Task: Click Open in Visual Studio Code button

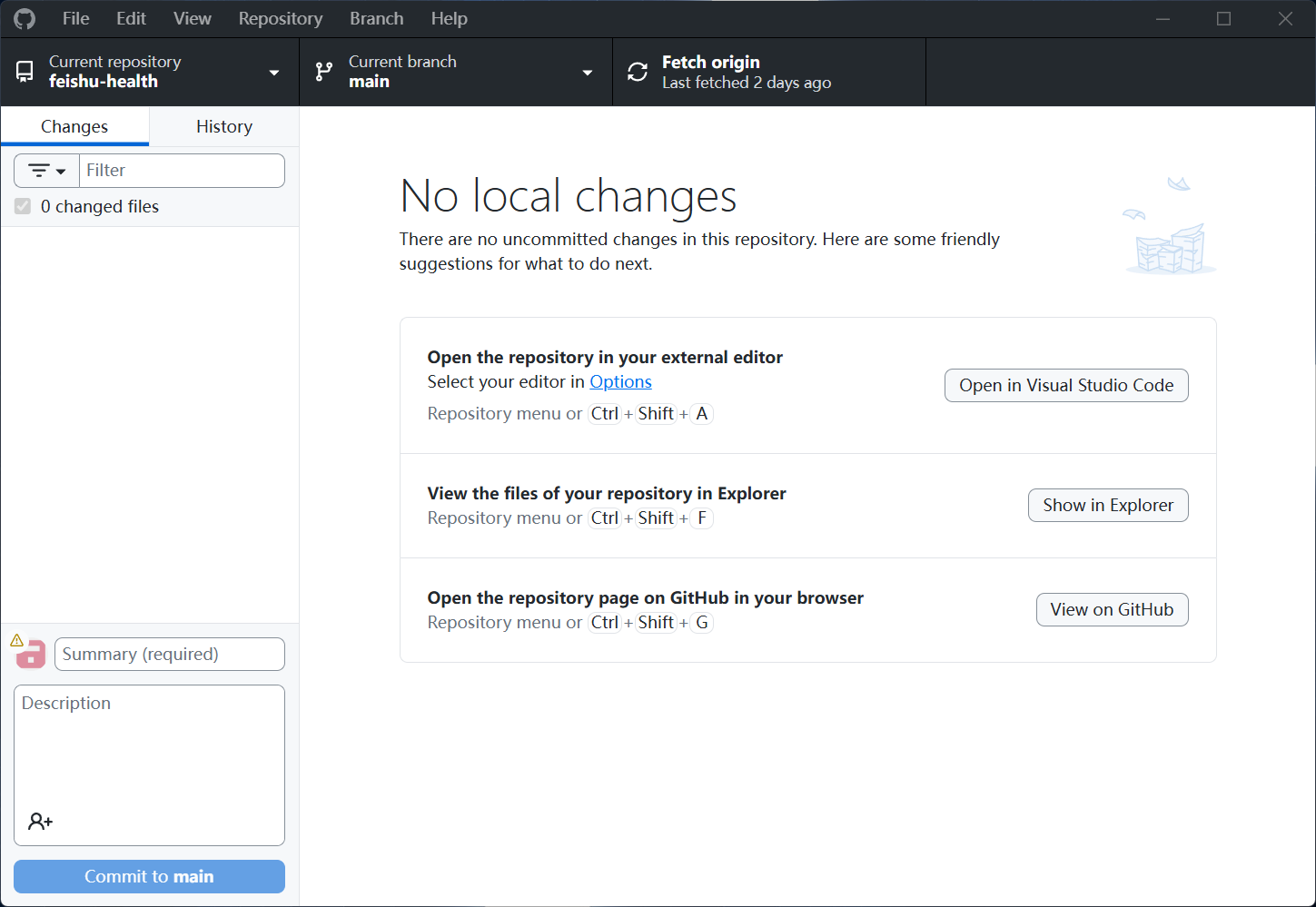Action: 1066,385
